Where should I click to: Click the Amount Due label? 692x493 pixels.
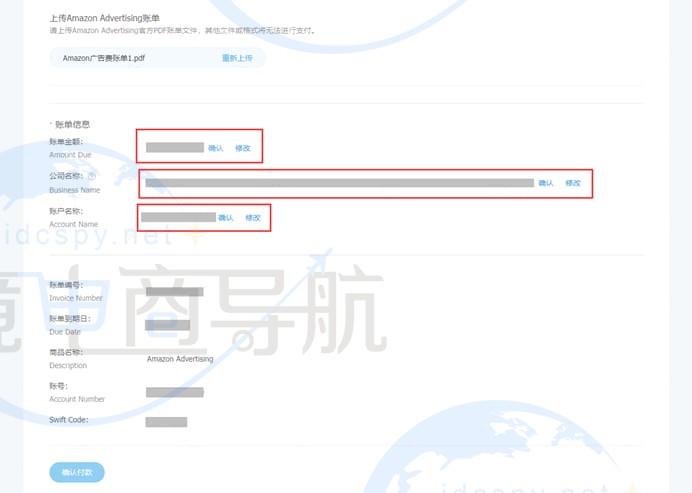(x=70, y=155)
